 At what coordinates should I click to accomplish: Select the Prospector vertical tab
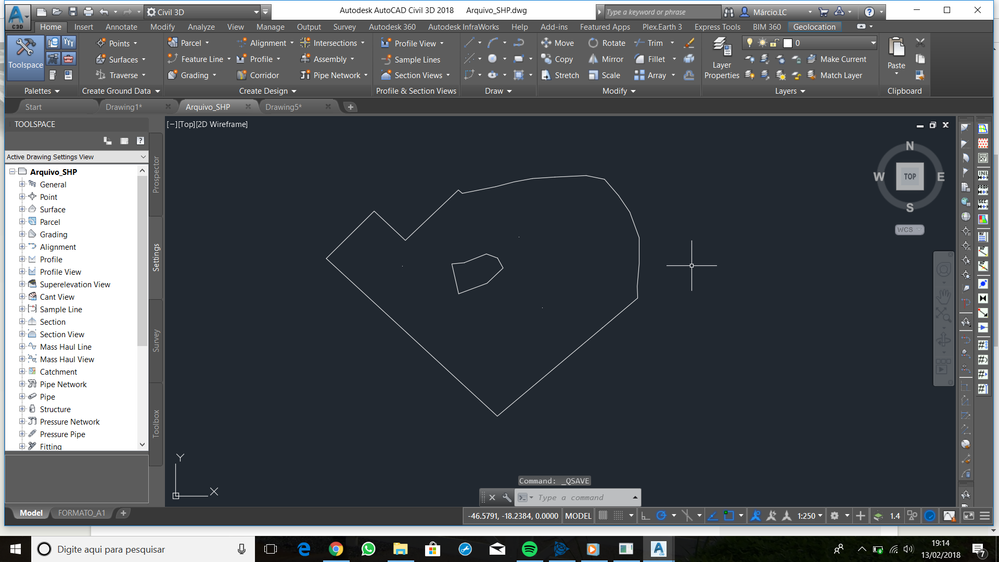[x=156, y=175]
